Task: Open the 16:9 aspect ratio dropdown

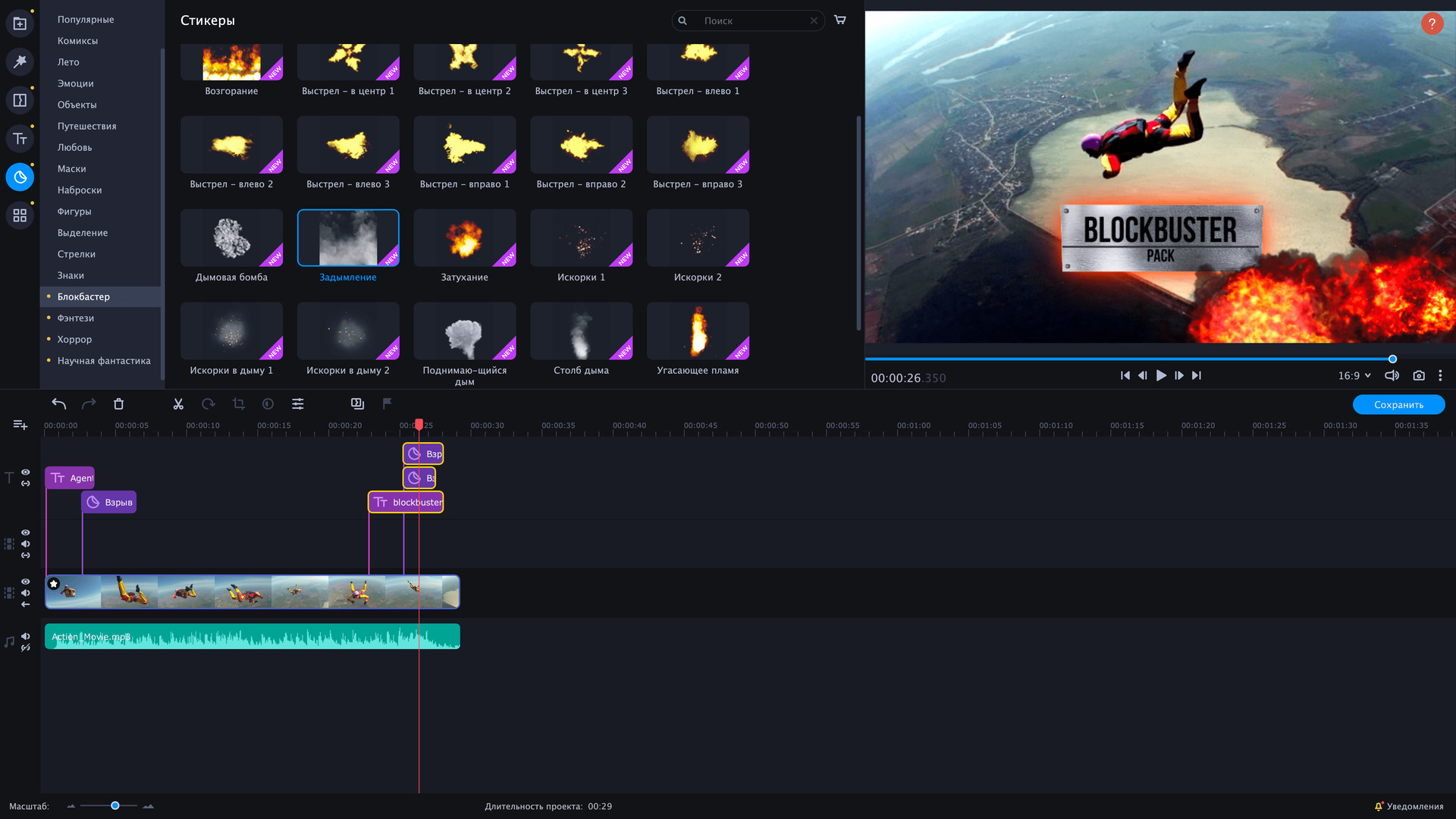Action: pyautogui.click(x=1354, y=375)
